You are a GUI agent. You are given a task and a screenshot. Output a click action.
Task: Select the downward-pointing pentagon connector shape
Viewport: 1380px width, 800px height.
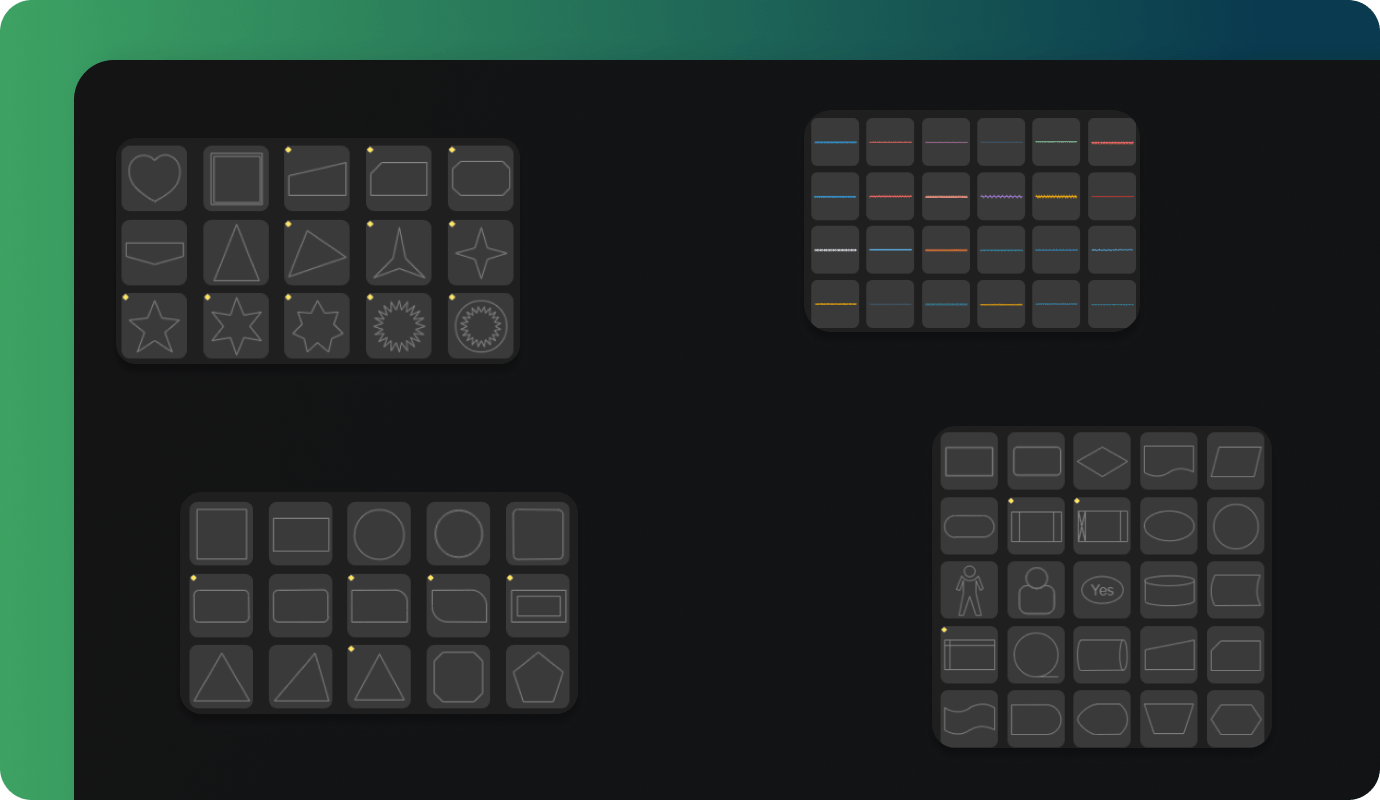point(154,252)
